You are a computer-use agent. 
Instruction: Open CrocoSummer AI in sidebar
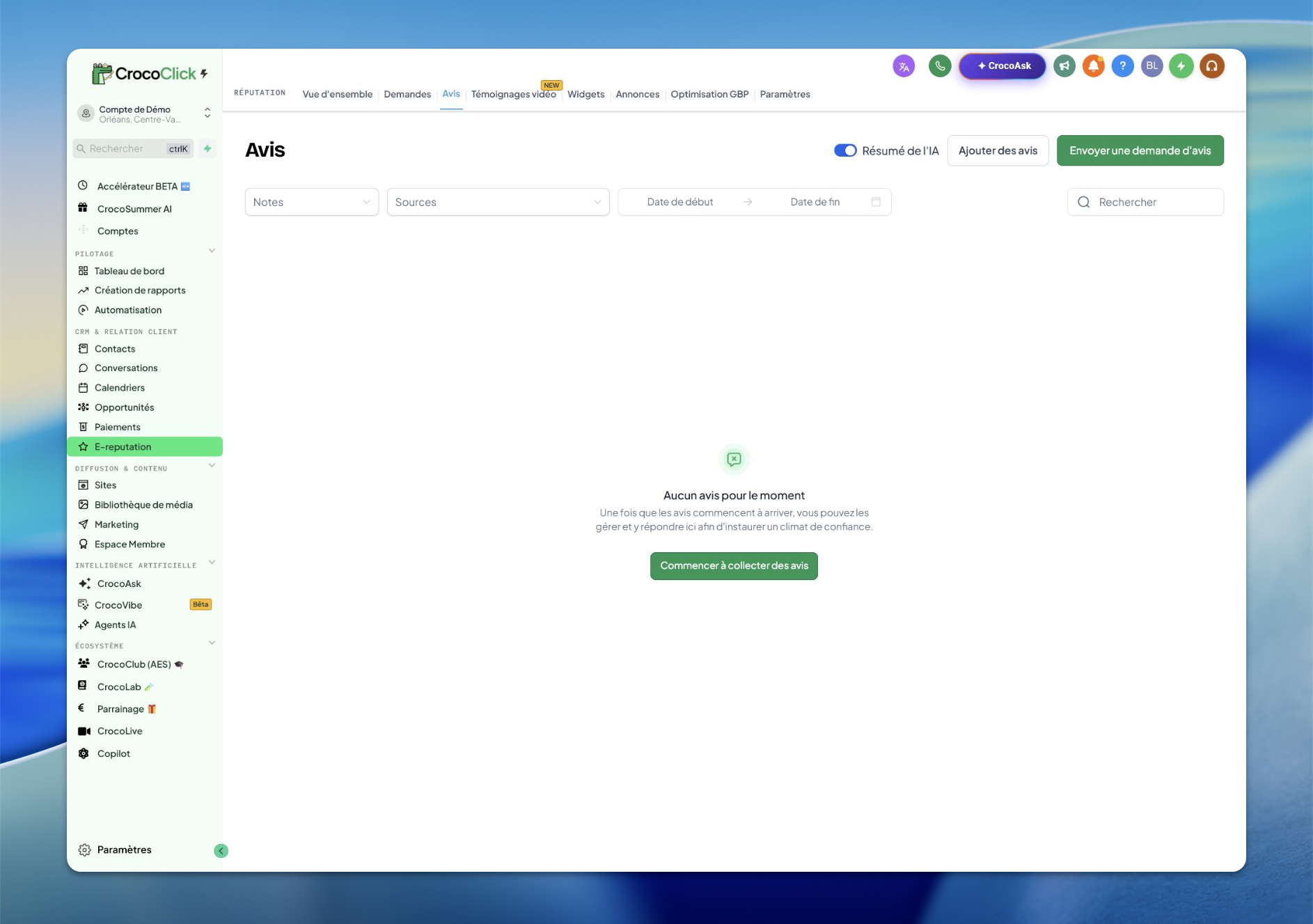[134, 209]
